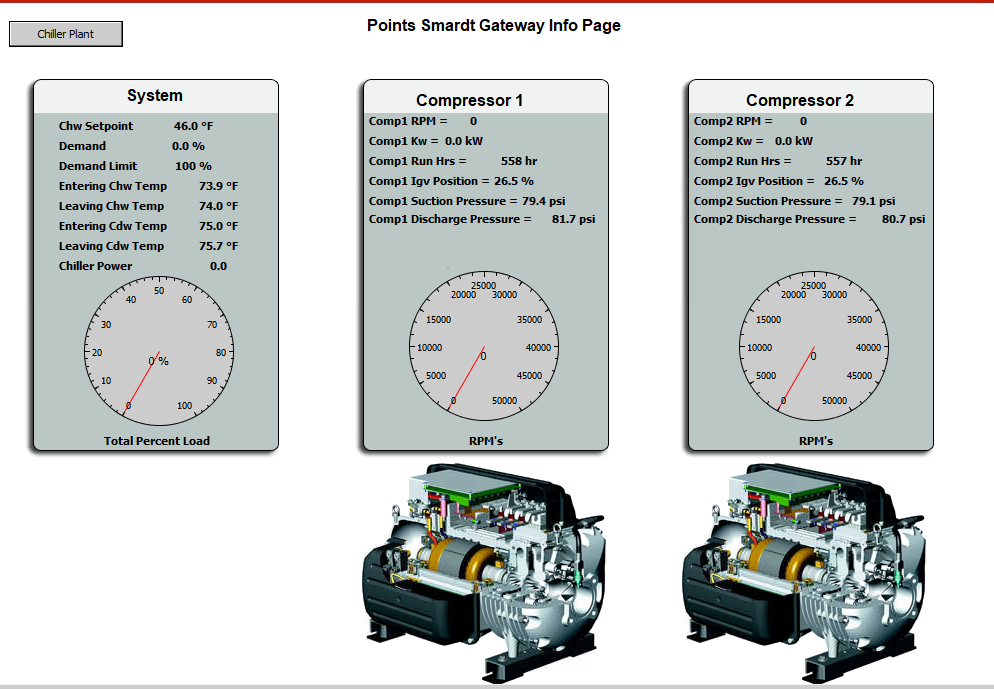Click the Compressor 1 panel header

tap(486, 97)
